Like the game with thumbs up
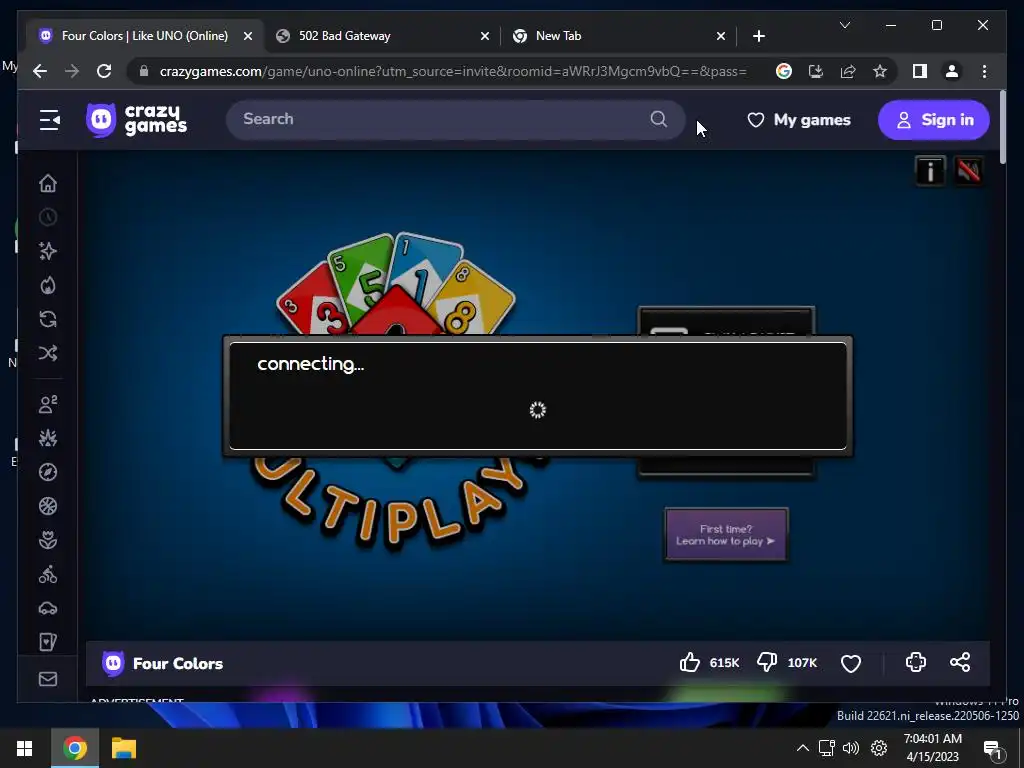This screenshot has width=1024, height=768. (x=690, y=662)
